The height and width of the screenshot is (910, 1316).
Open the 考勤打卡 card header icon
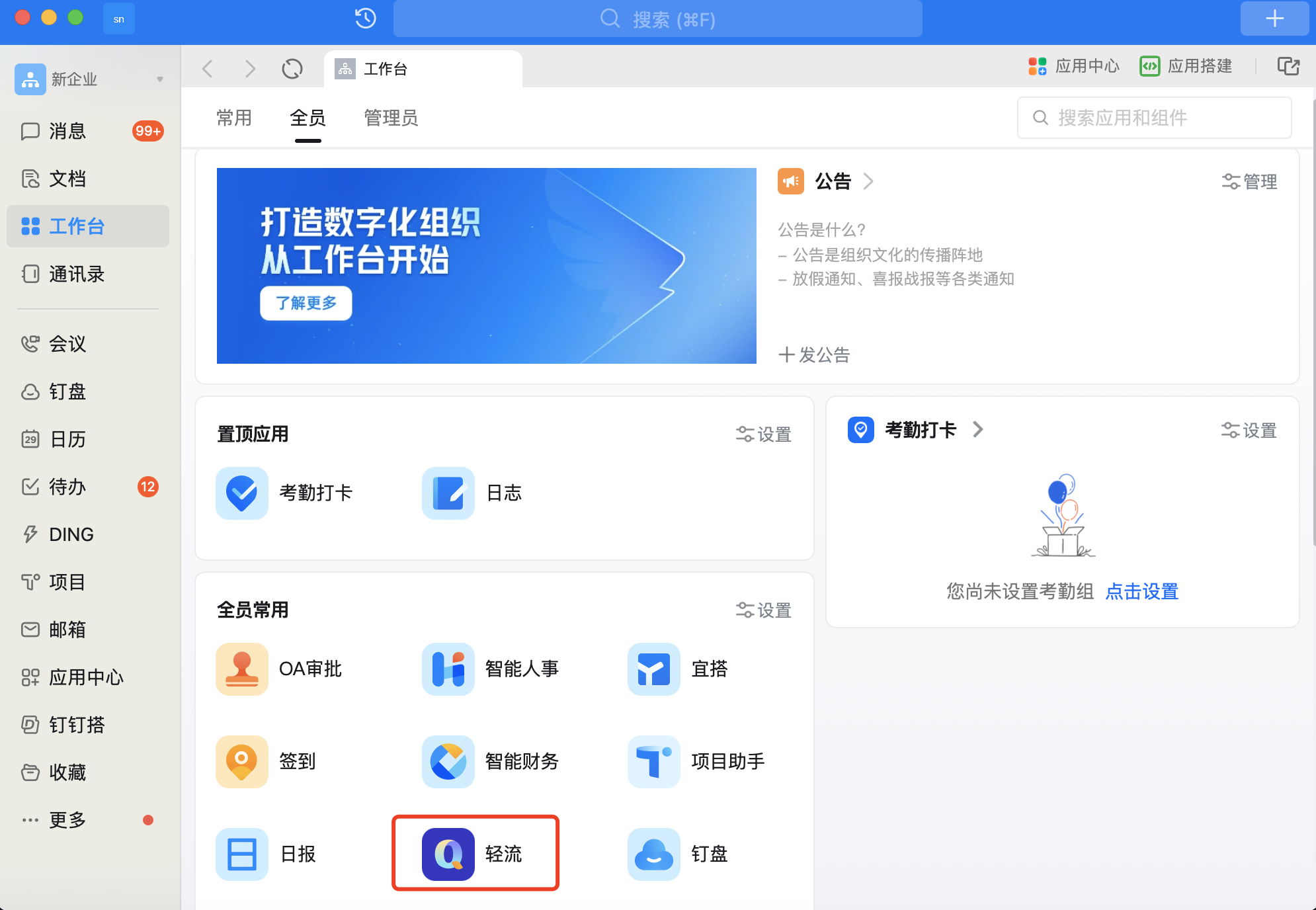pyautogui.click(x=861, y=430)
